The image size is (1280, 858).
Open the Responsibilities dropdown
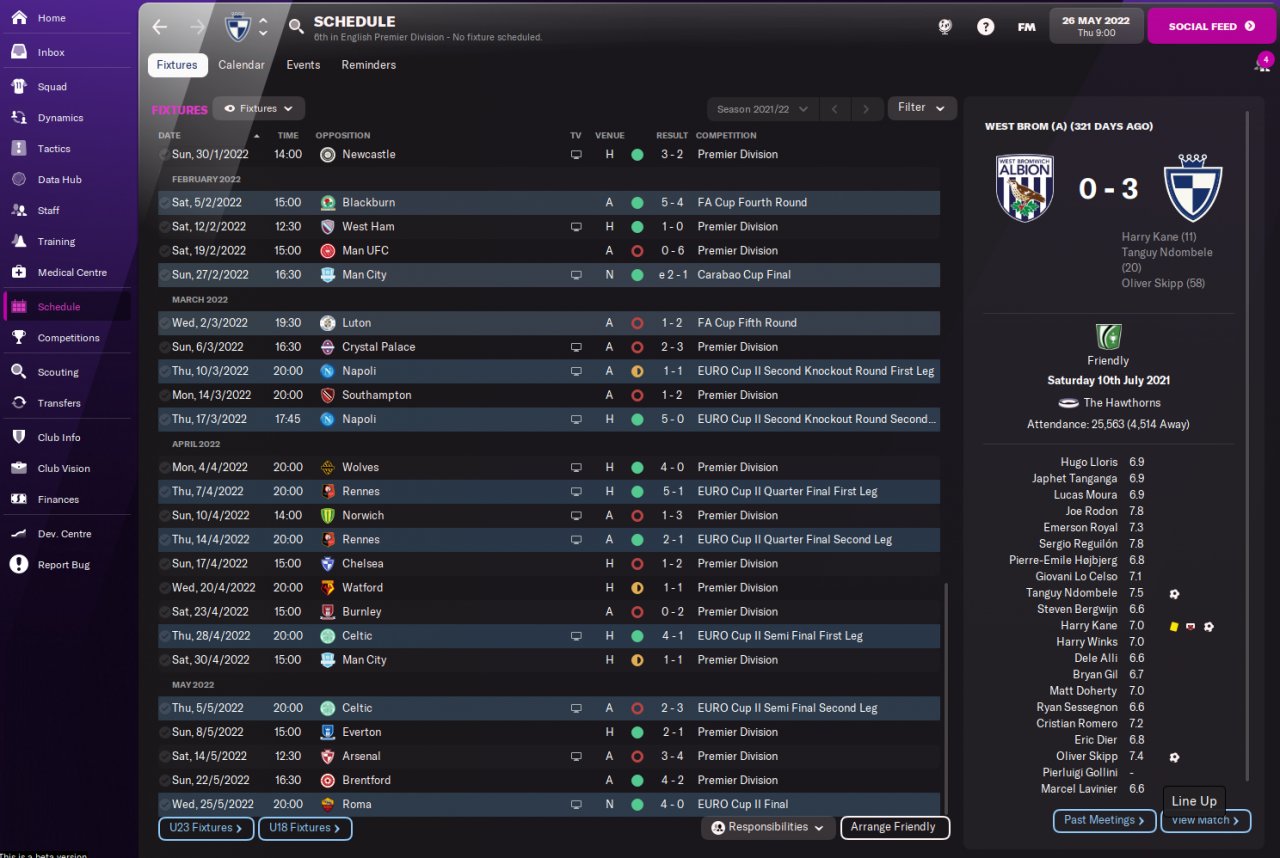pos(768,828)
